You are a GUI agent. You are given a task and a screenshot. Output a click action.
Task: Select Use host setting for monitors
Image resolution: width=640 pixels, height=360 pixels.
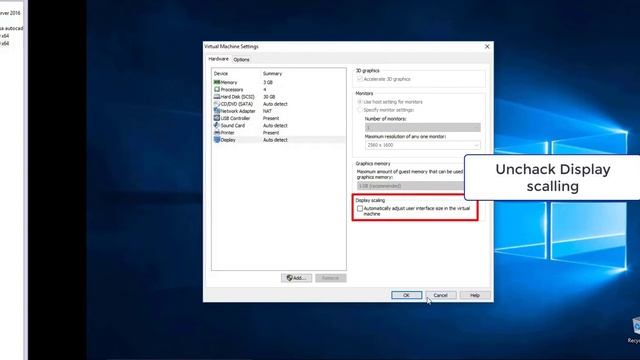360,102
